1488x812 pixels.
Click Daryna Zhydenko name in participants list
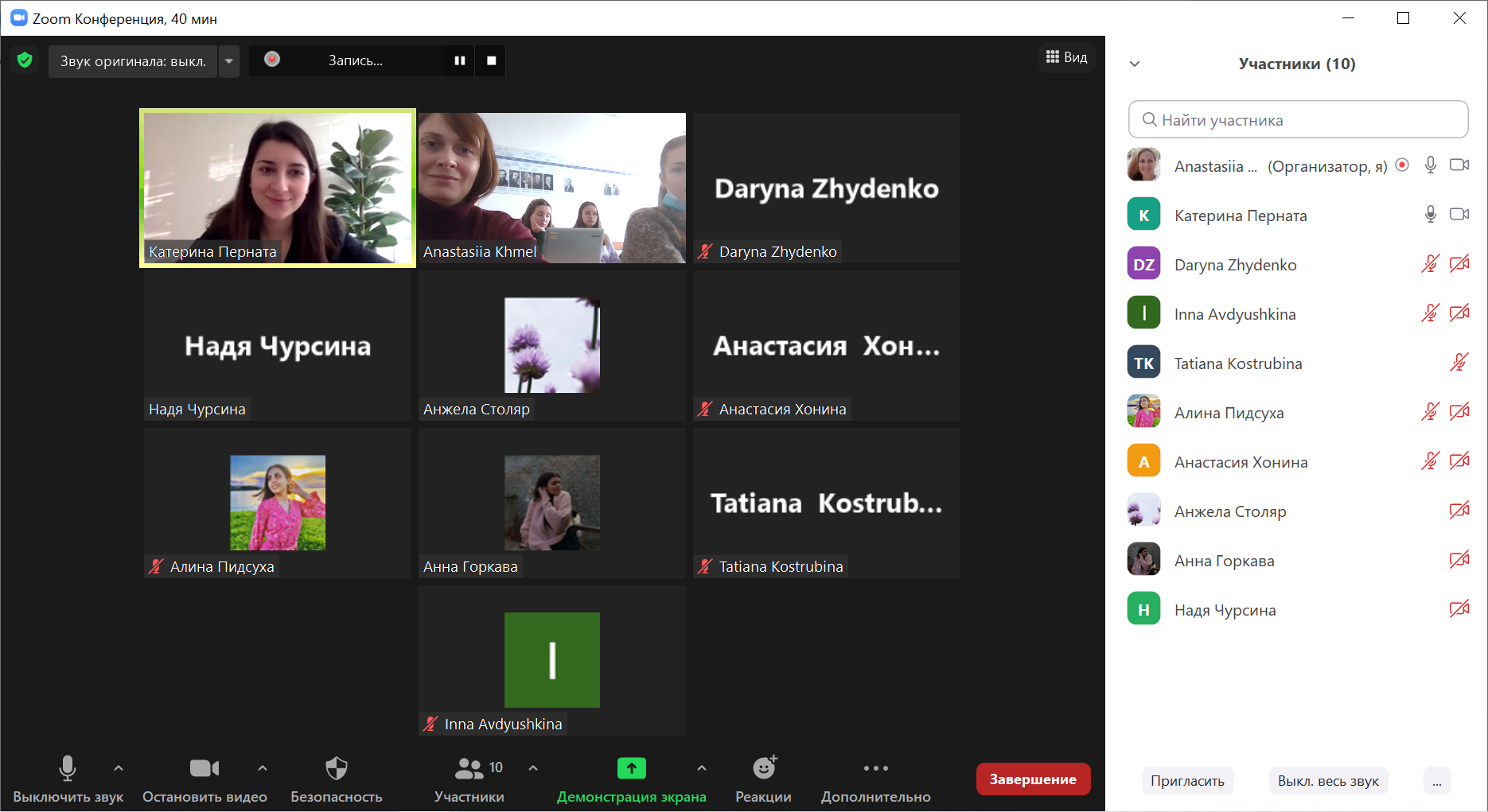[x=1235, y=265]
